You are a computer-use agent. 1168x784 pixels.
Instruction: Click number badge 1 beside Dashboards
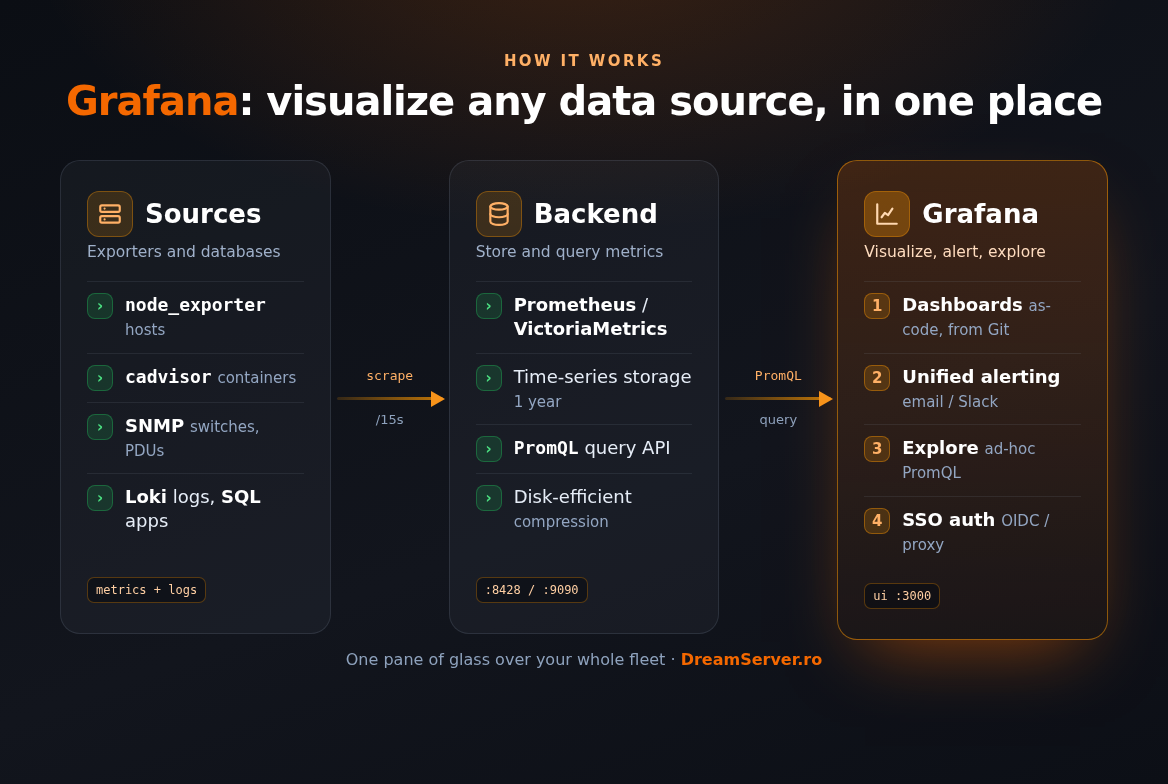(x=877, y=306)
